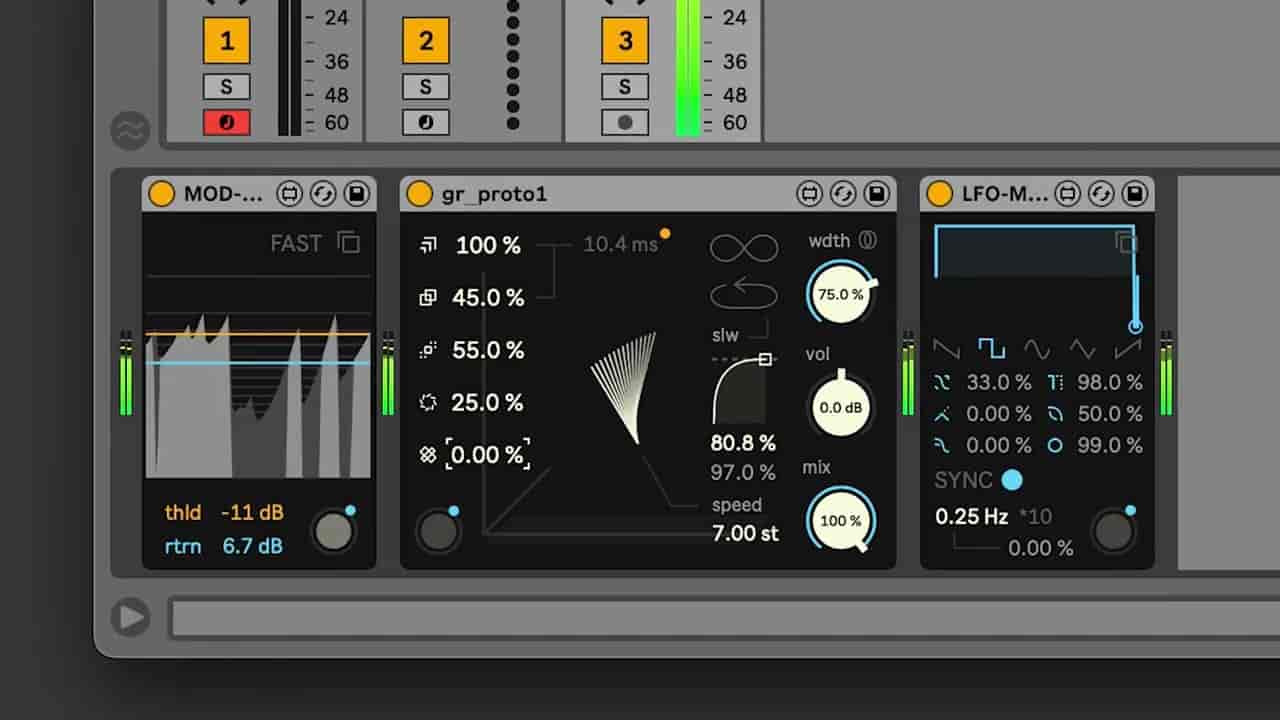Click the save preset icon on gr_proto1

(875, 193)
